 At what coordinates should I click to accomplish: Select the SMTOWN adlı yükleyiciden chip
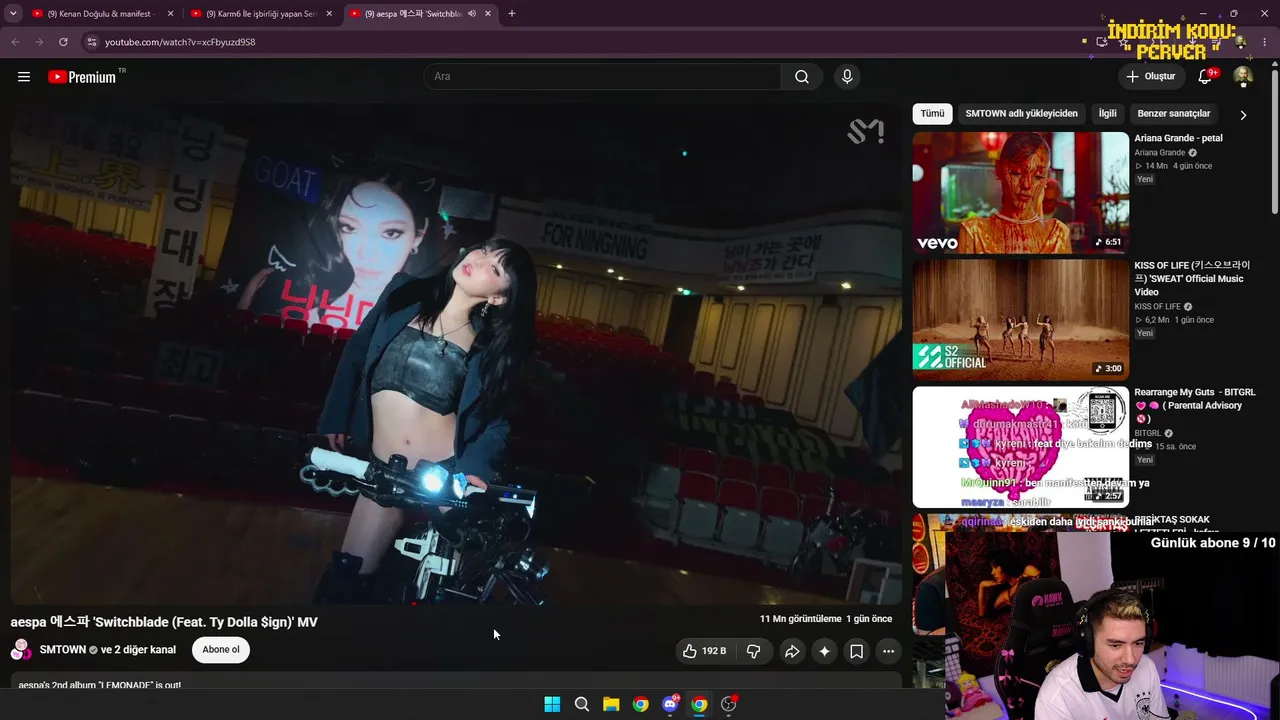pyautogui.click(x=1021, y=114)
